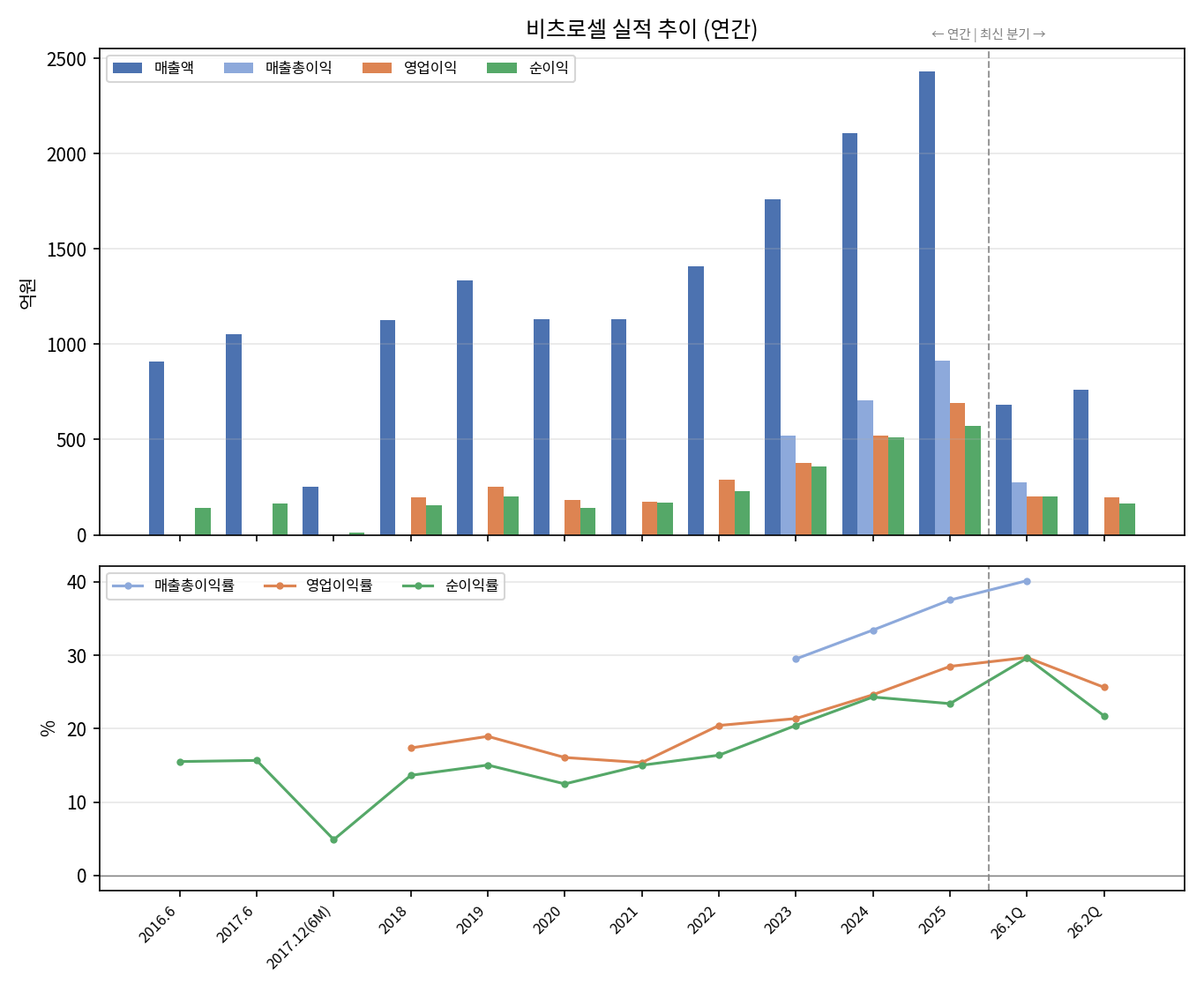
Task: Click the 2019 x-axis label
Action: [472, 919]
